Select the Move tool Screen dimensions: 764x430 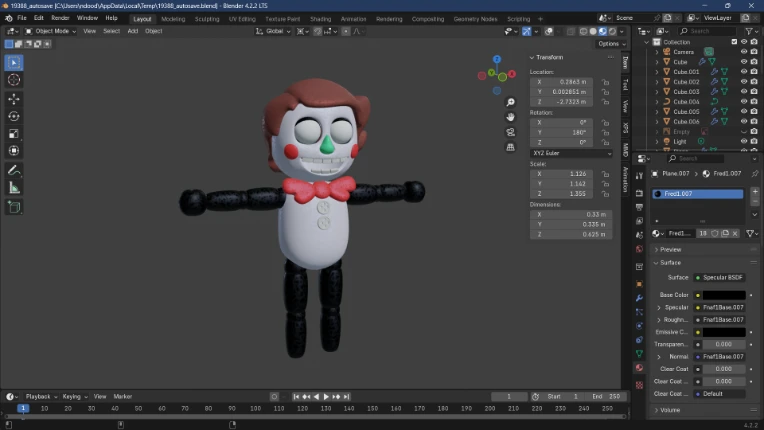[14, 99]
